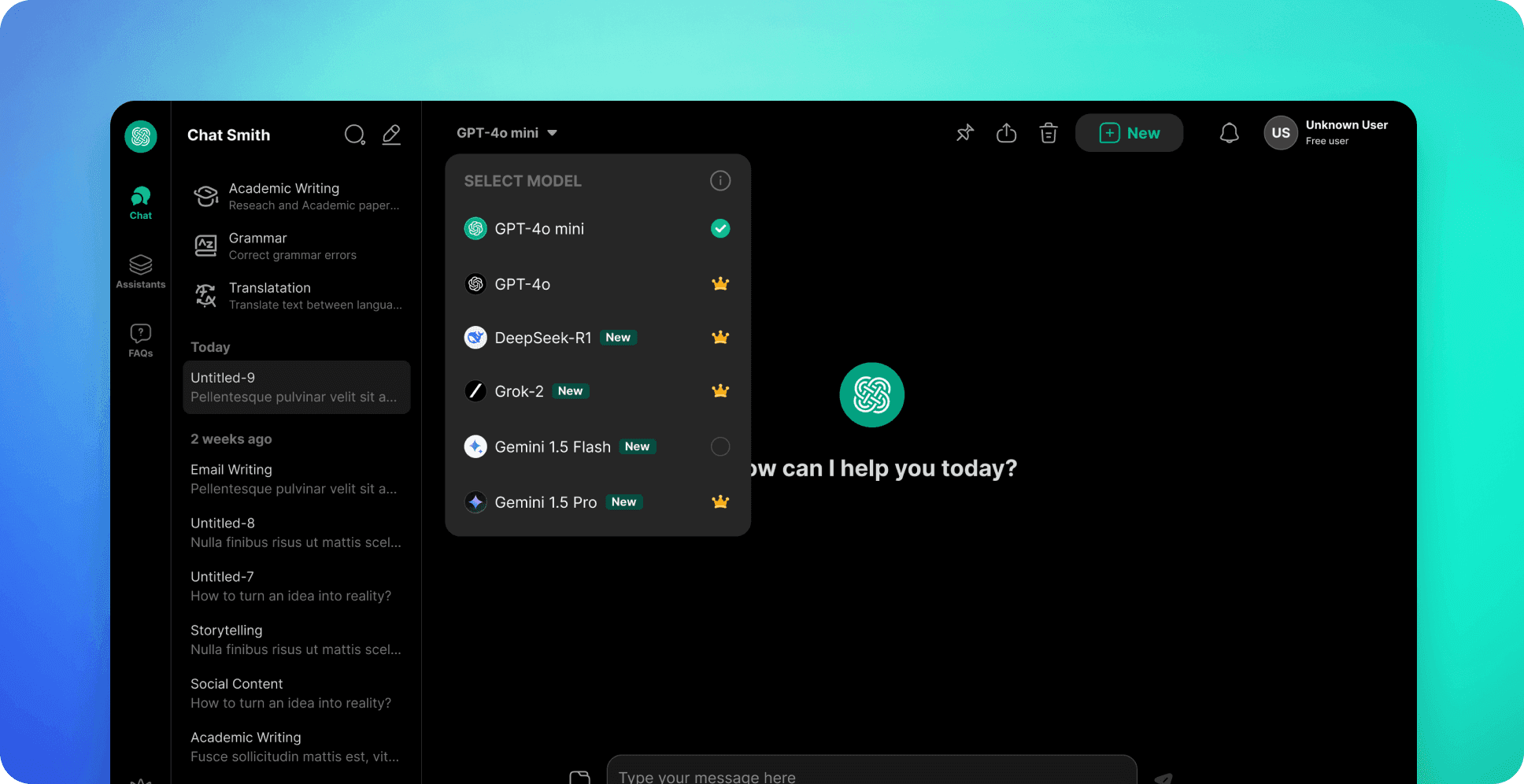Open notifications bell

(x=1230, y=133)
